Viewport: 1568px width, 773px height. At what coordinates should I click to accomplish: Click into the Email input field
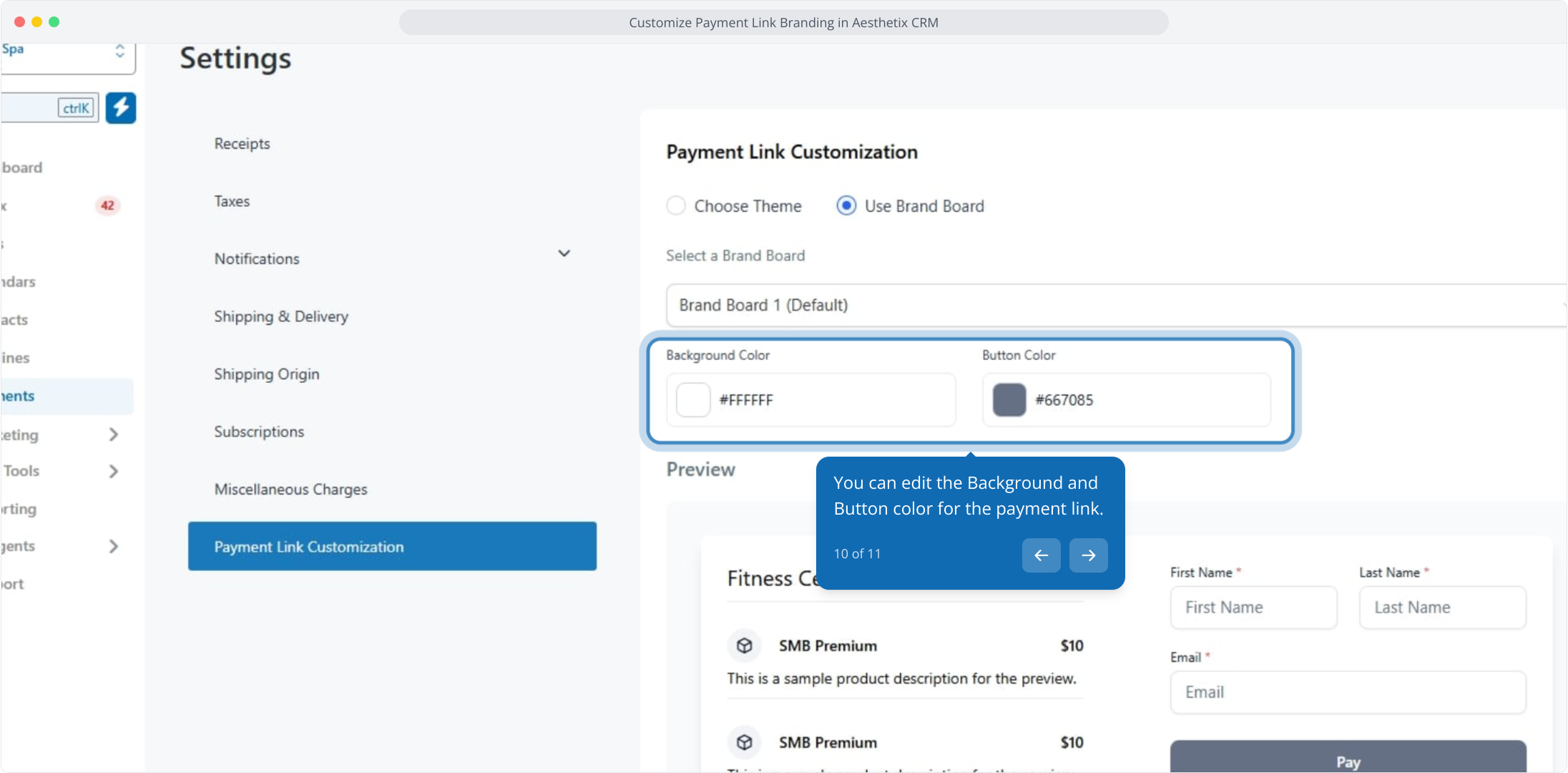pos(1348,692)
